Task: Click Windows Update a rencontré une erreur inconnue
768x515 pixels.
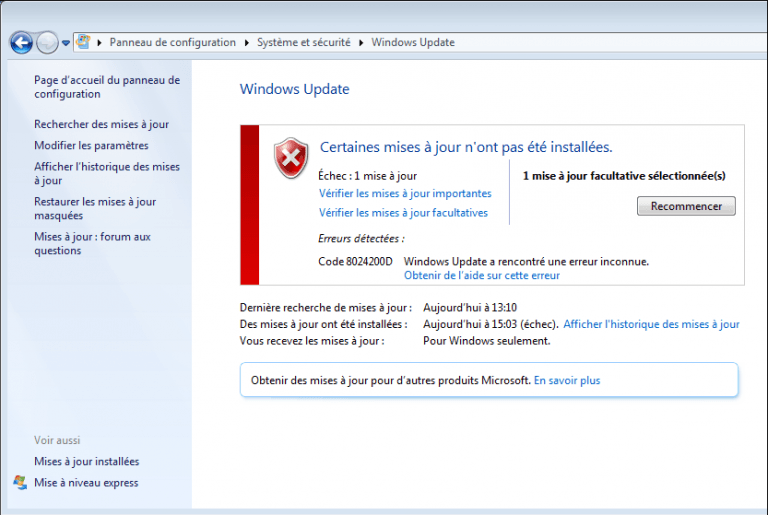Action: [526, 261]
